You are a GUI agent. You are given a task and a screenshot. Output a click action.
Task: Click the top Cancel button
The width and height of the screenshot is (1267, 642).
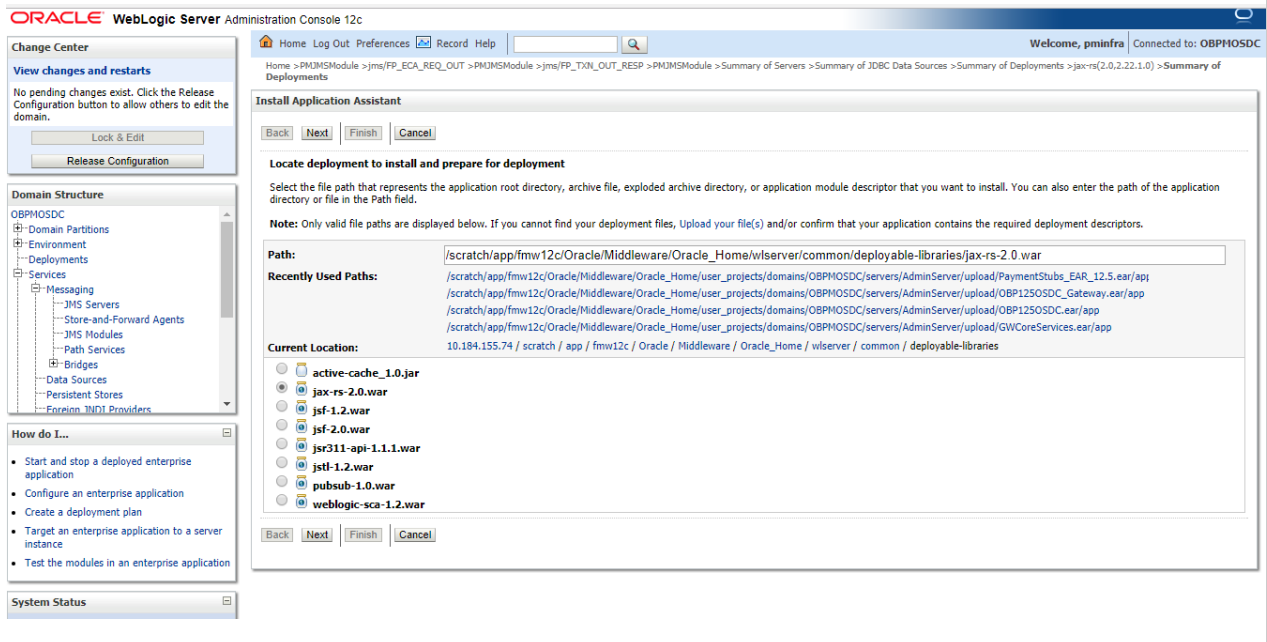415,133
